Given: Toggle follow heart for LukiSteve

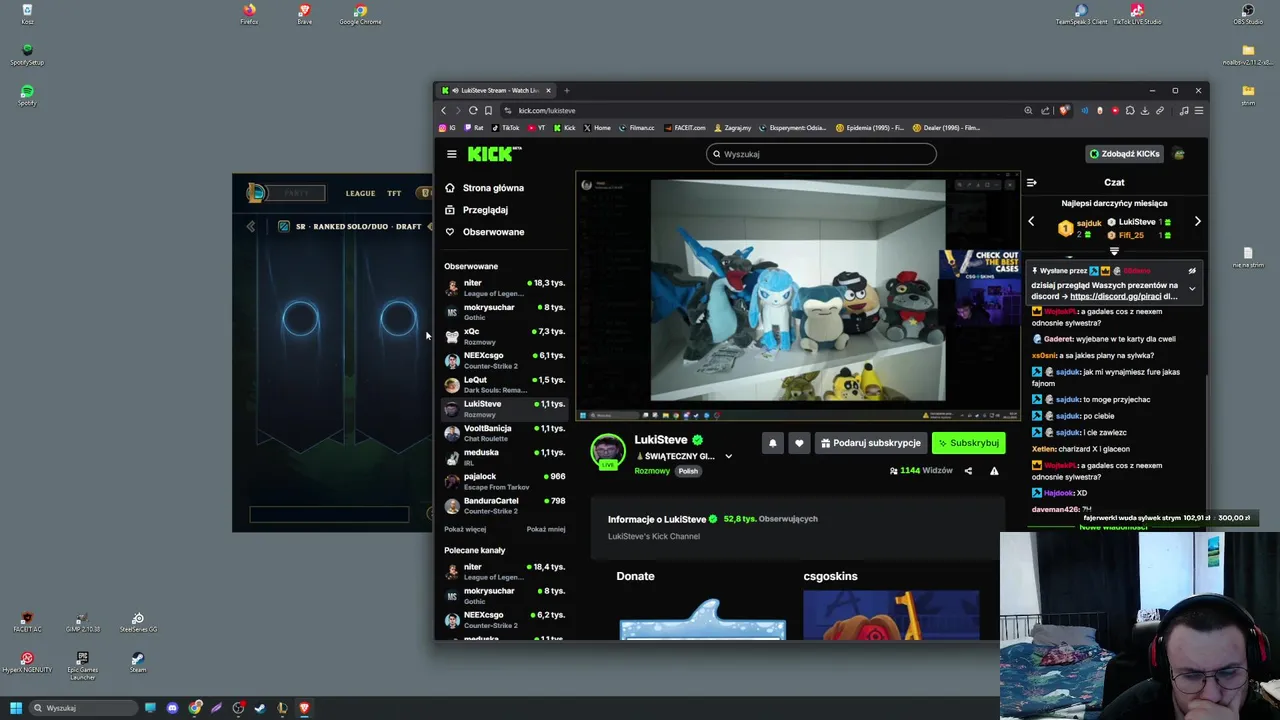Looking at the screenshot, I should tap(798, 443).
